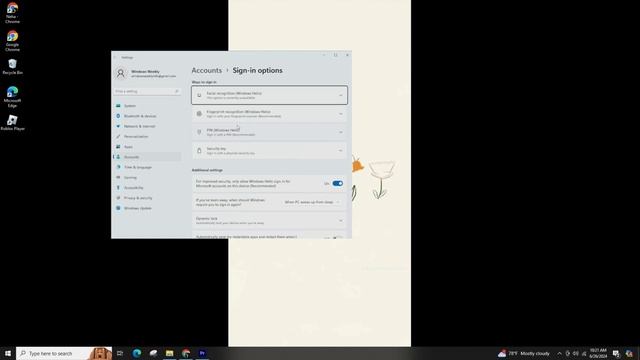640x360 pixels.
Task: Go back using the Settings back arrow
Action: pos(115,58)
